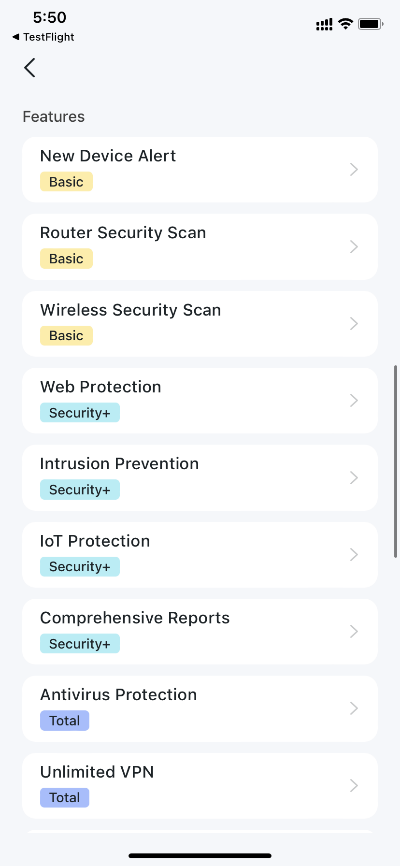The image size is (400, 866).
Task: Tap Antivirus Protection row chevron
Action: pyautogui.click(x=355, y=709)
